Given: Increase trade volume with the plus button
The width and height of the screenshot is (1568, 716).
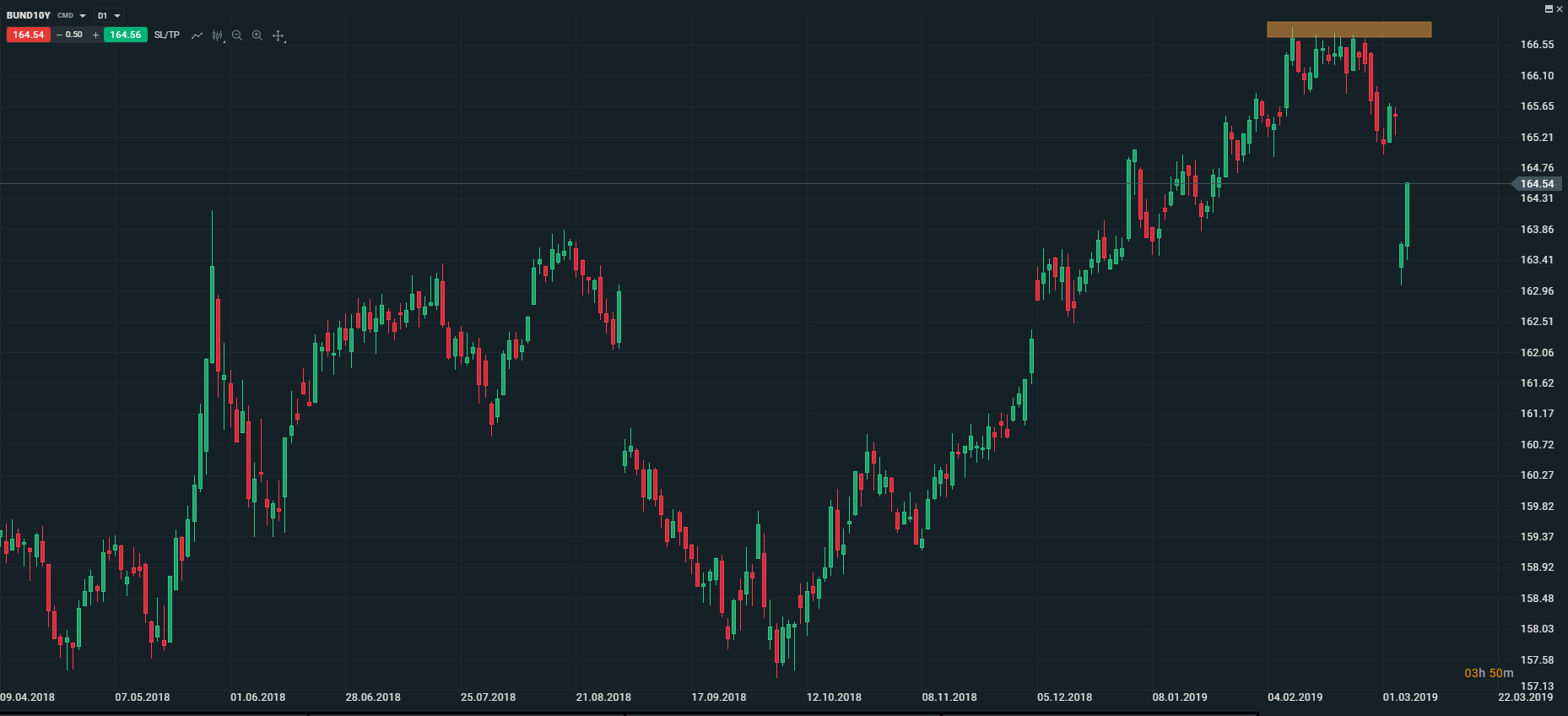Looking at the screenshot, I should pyautogui.click(x=95, y=35).
